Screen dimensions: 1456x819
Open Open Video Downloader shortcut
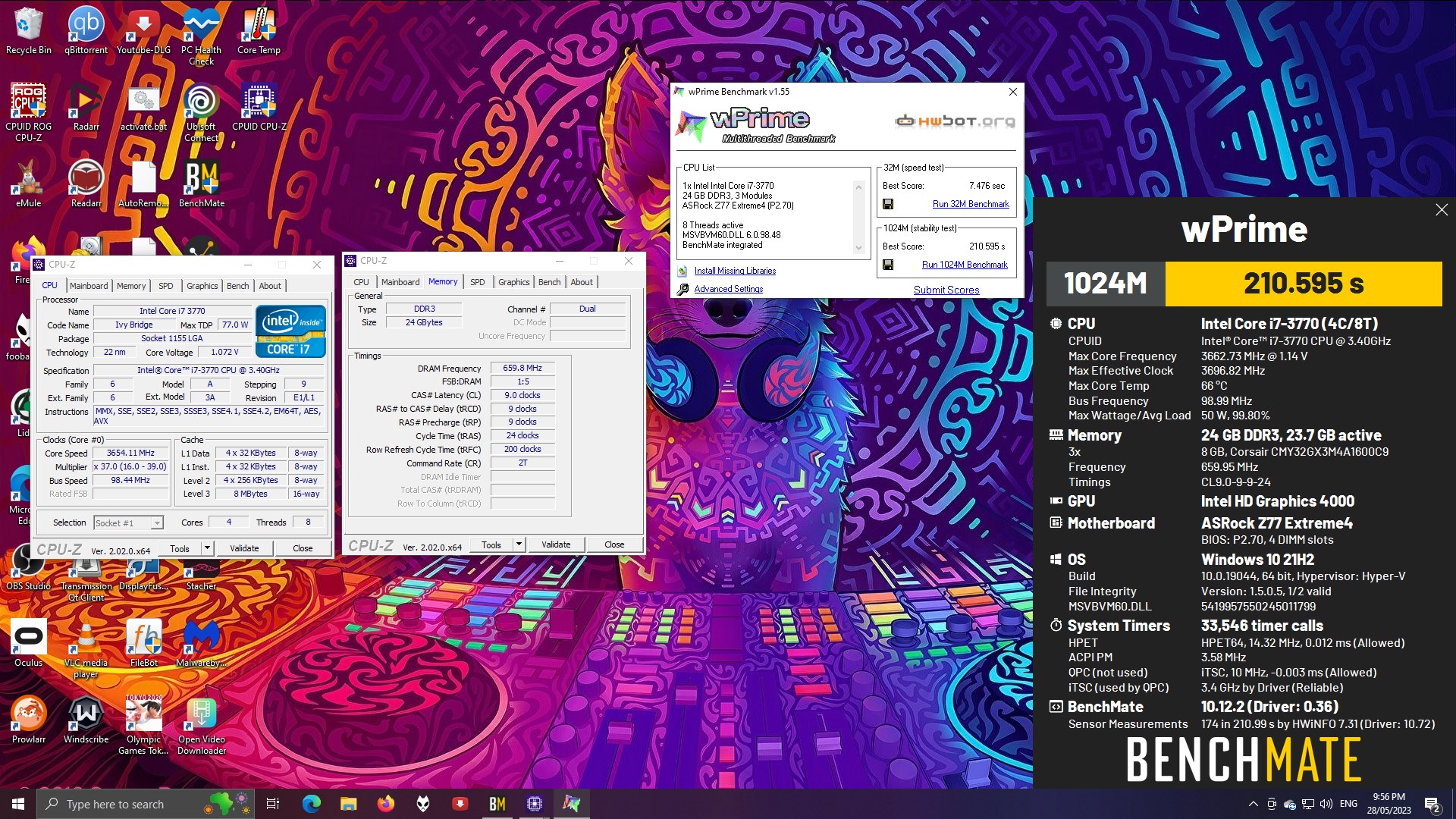pos(201,725)
